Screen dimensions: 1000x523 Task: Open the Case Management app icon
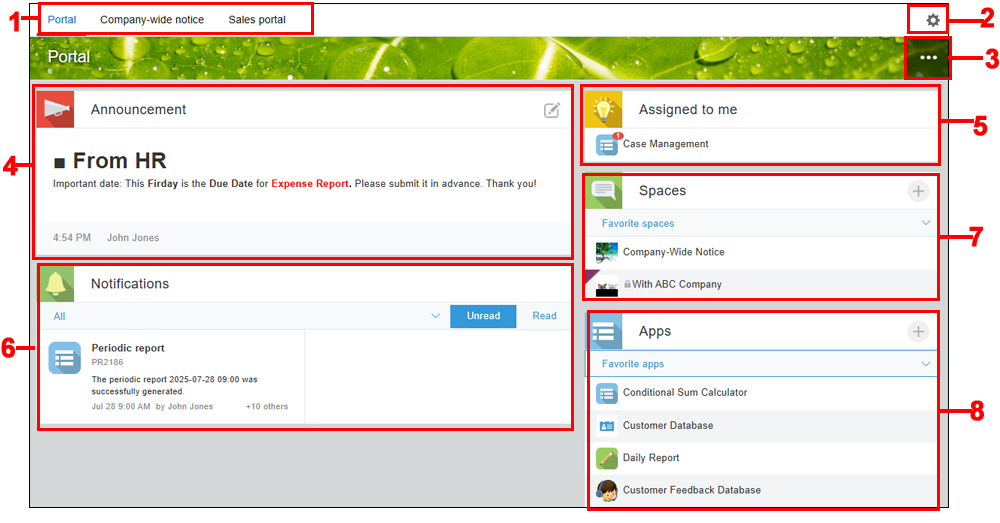(607, 145)
